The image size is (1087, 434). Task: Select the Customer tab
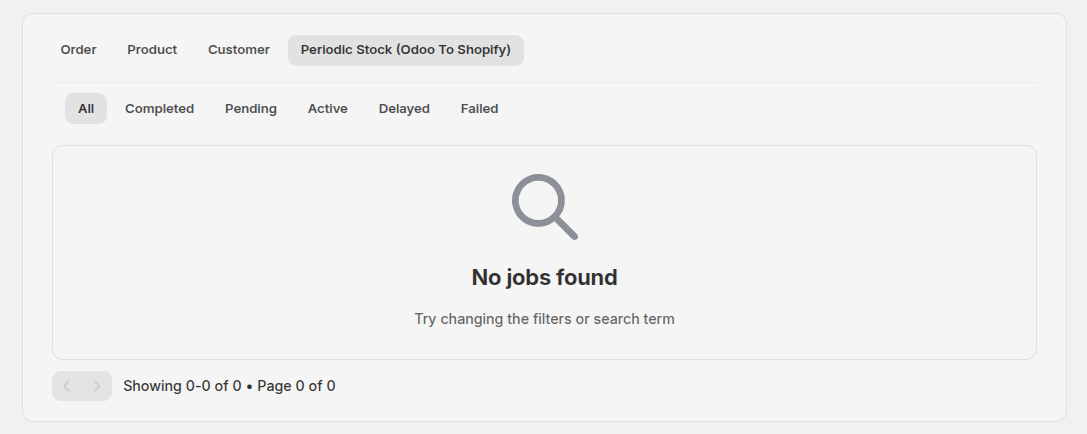[x=239, y=50]
